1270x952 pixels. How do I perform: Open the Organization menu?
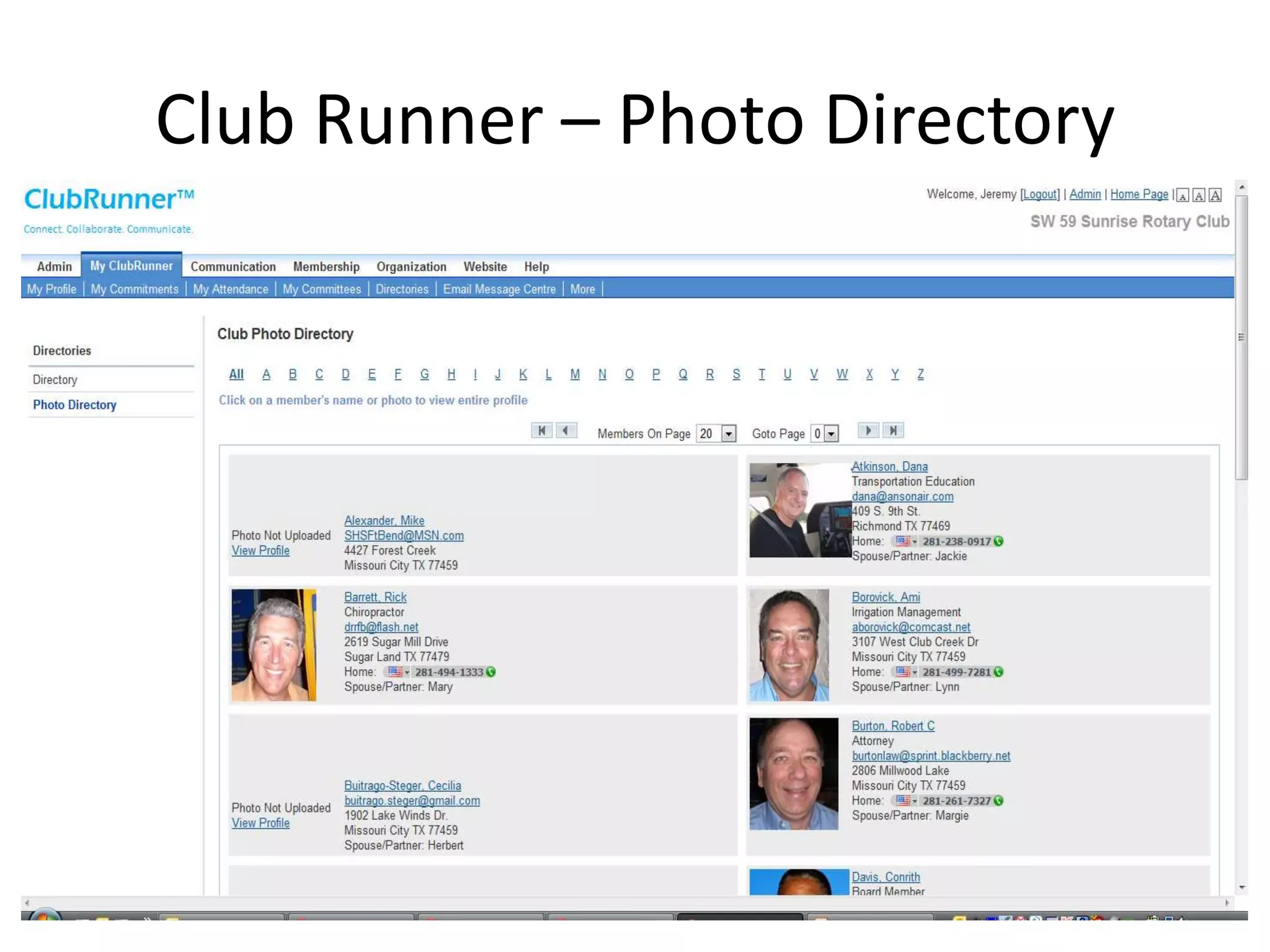coord(412,267)
